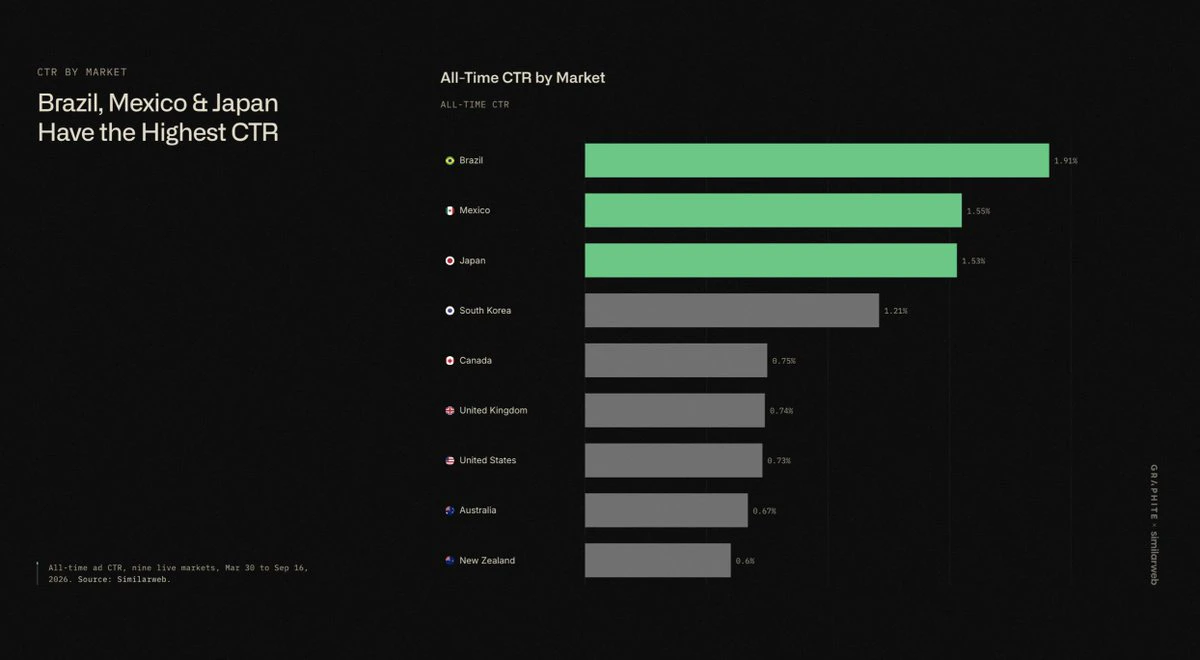This screenshot has width=1200, height=660.
Task: Select the "United Kingdom" country label
Action: (x=493, y=410)
